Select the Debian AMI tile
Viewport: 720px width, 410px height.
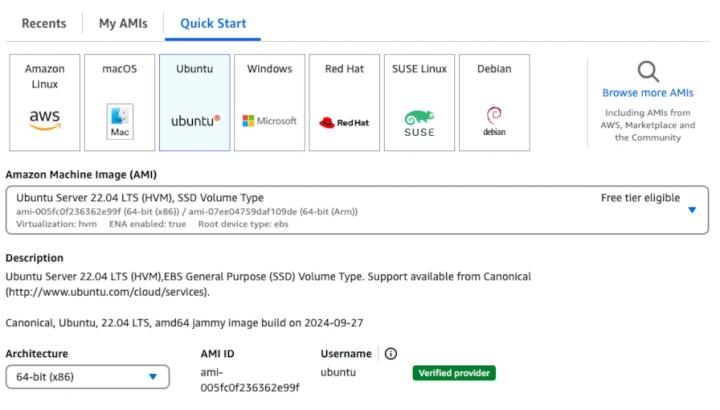495,102
